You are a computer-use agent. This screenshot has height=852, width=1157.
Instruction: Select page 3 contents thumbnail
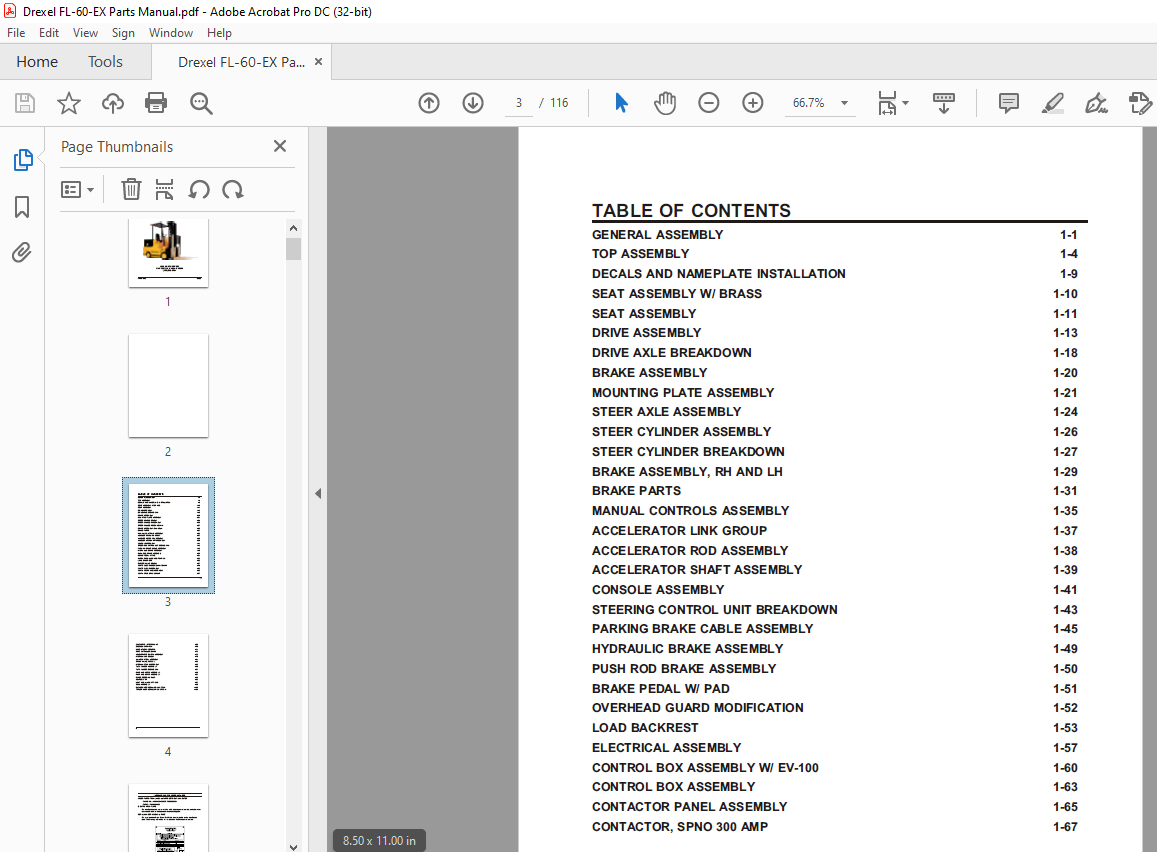click(x=168, y=535)
